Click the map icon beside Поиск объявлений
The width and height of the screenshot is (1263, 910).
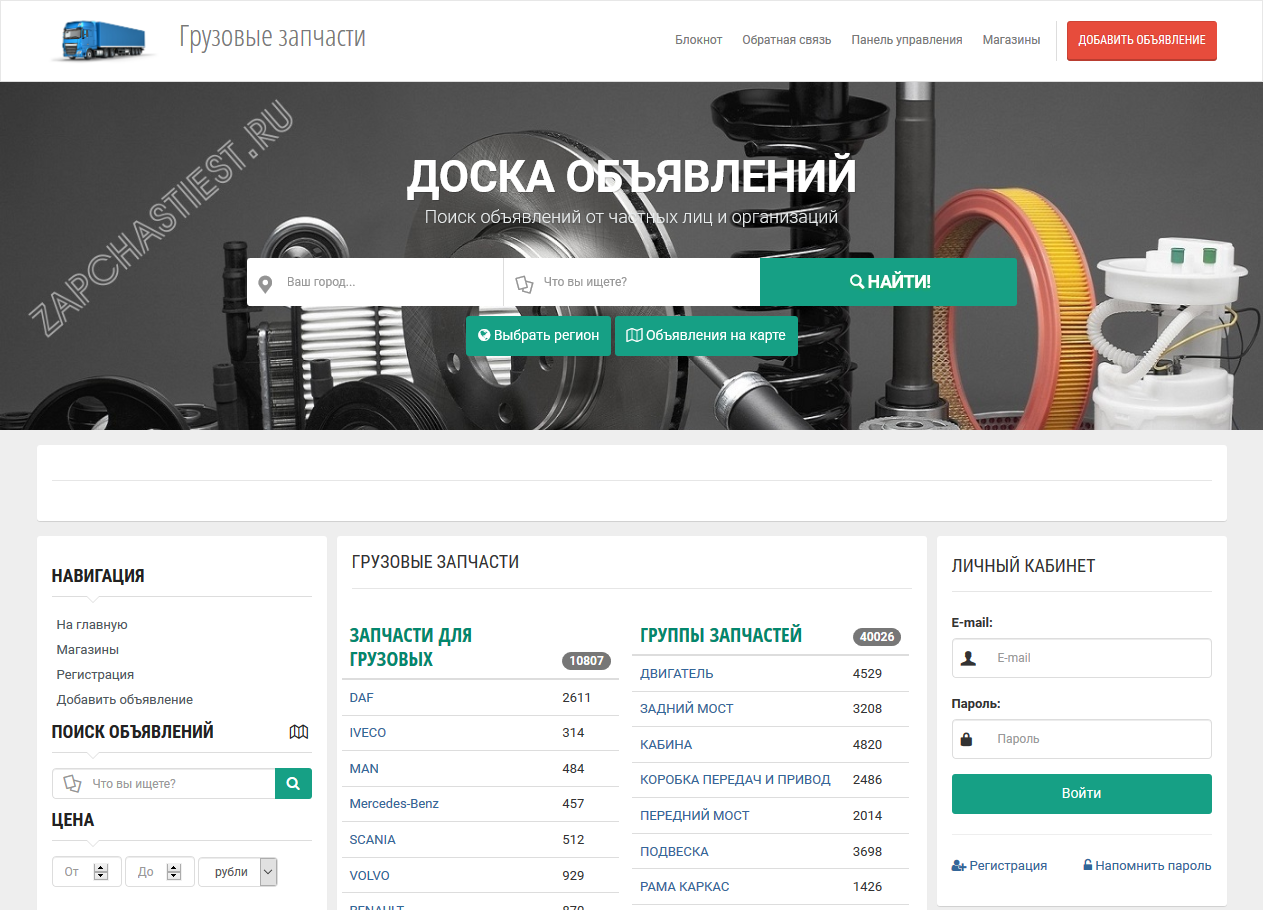[x=299, y=732]
